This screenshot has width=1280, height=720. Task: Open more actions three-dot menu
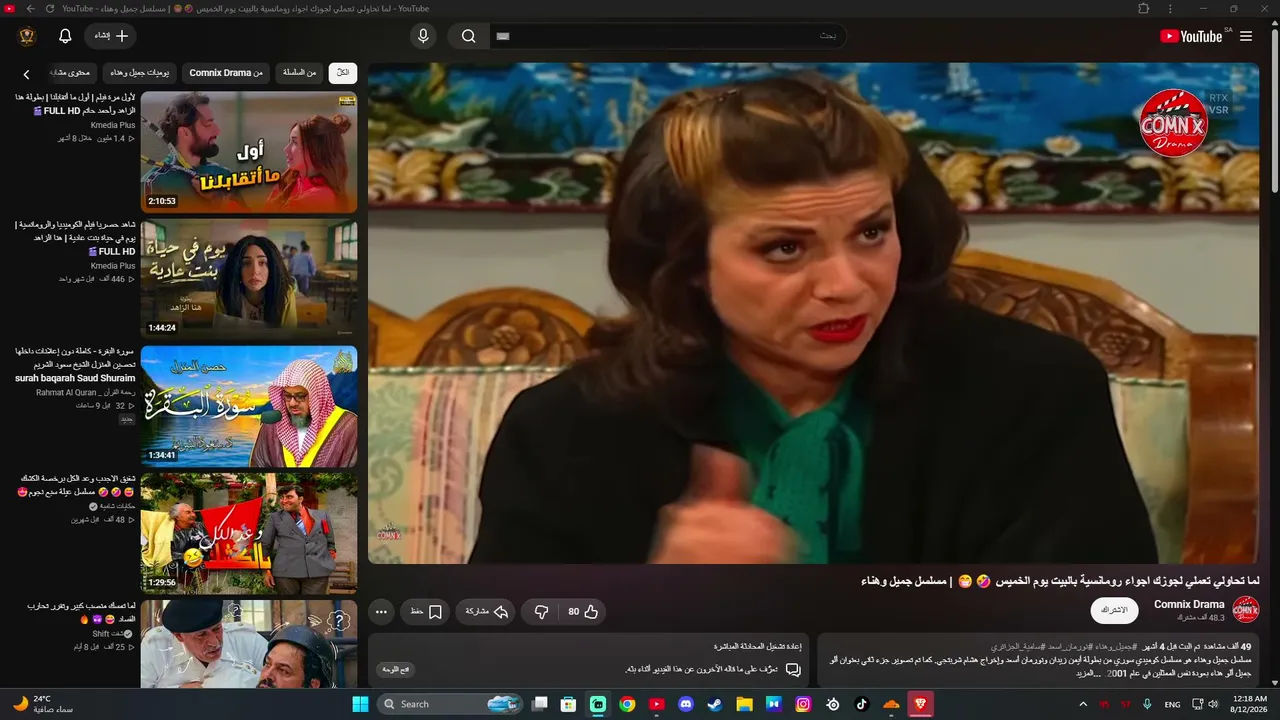point(381,611)
